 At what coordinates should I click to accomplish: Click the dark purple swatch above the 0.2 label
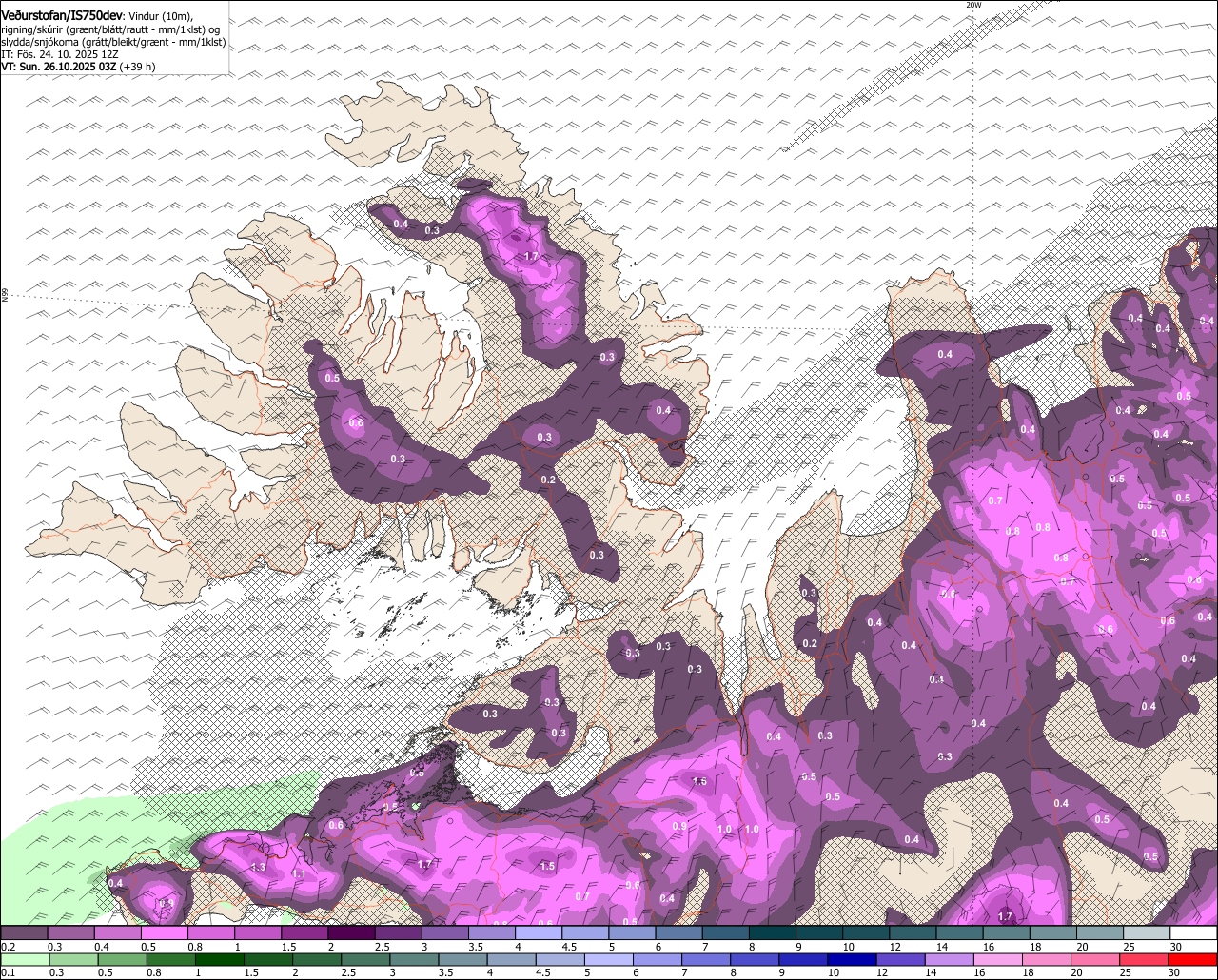point(24,933)
